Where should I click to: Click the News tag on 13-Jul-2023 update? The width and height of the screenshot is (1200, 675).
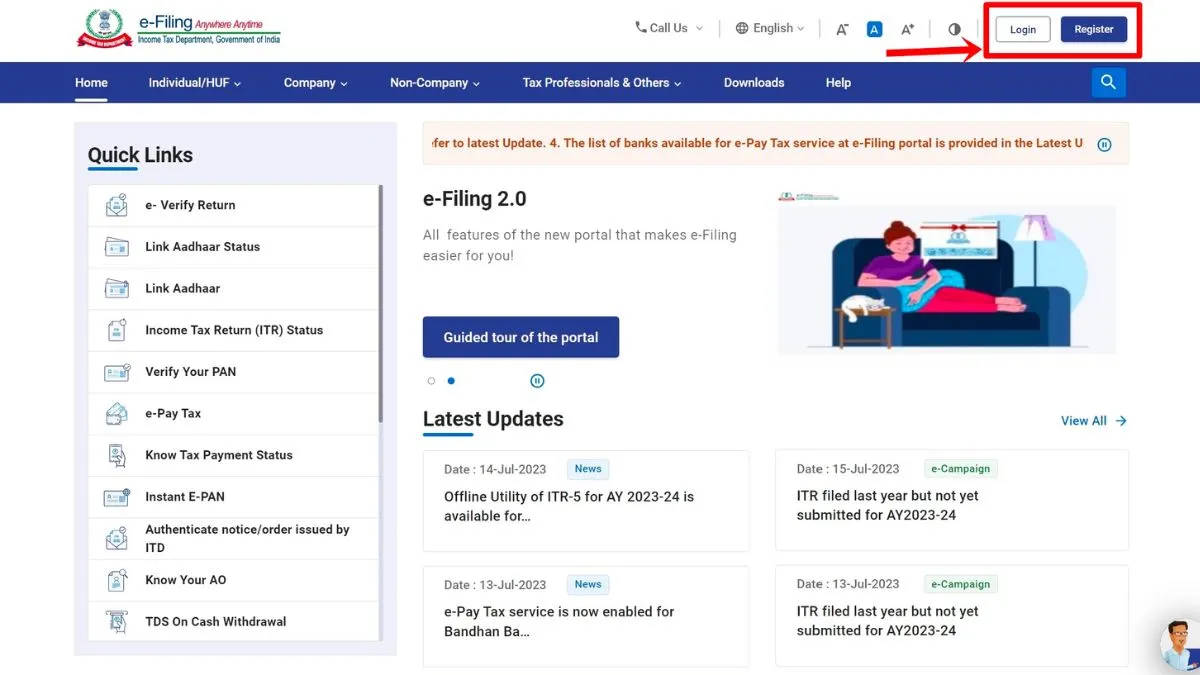(588, 585)
